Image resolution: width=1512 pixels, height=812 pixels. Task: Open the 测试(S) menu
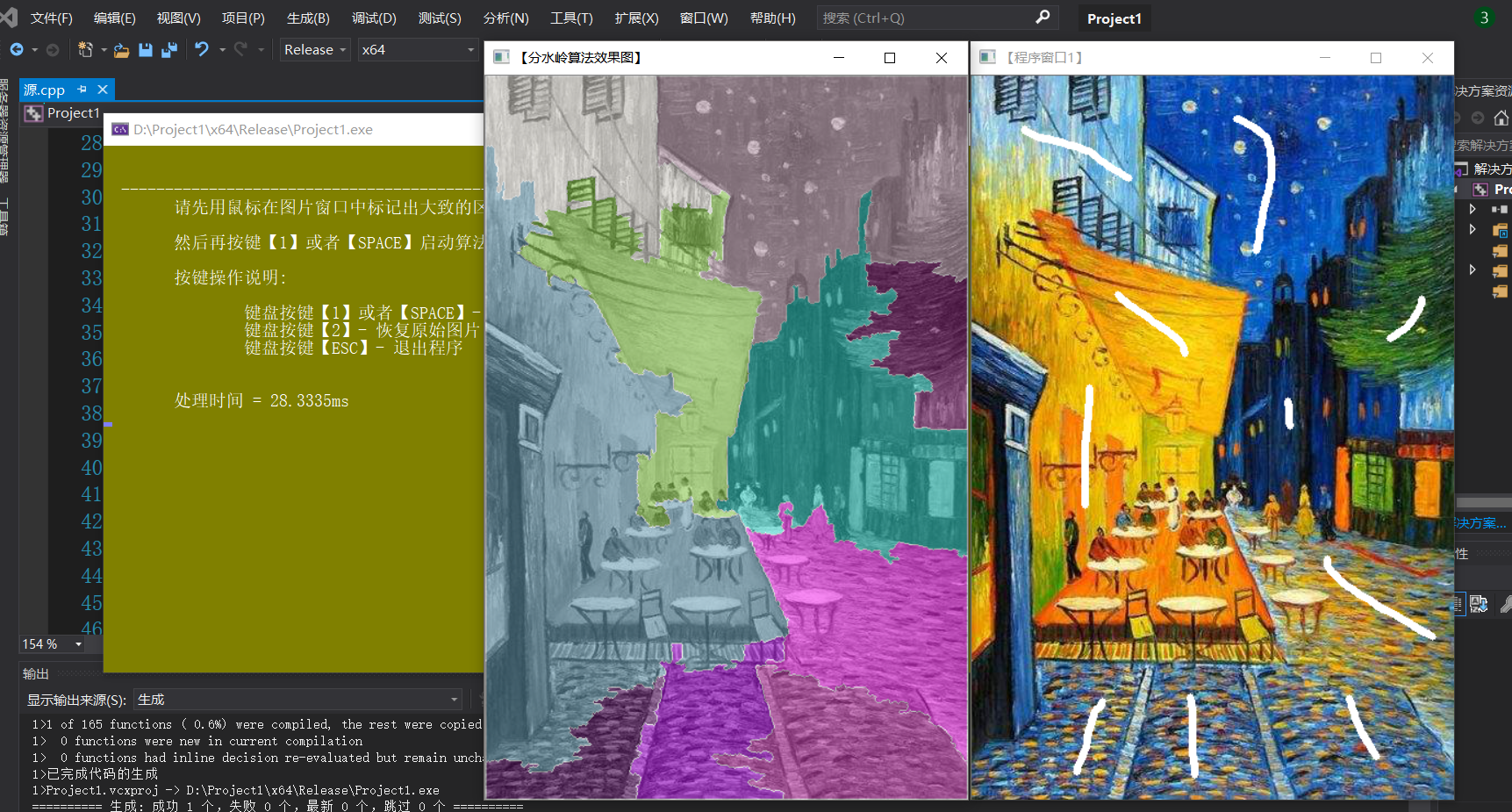(x=440, y=18)
